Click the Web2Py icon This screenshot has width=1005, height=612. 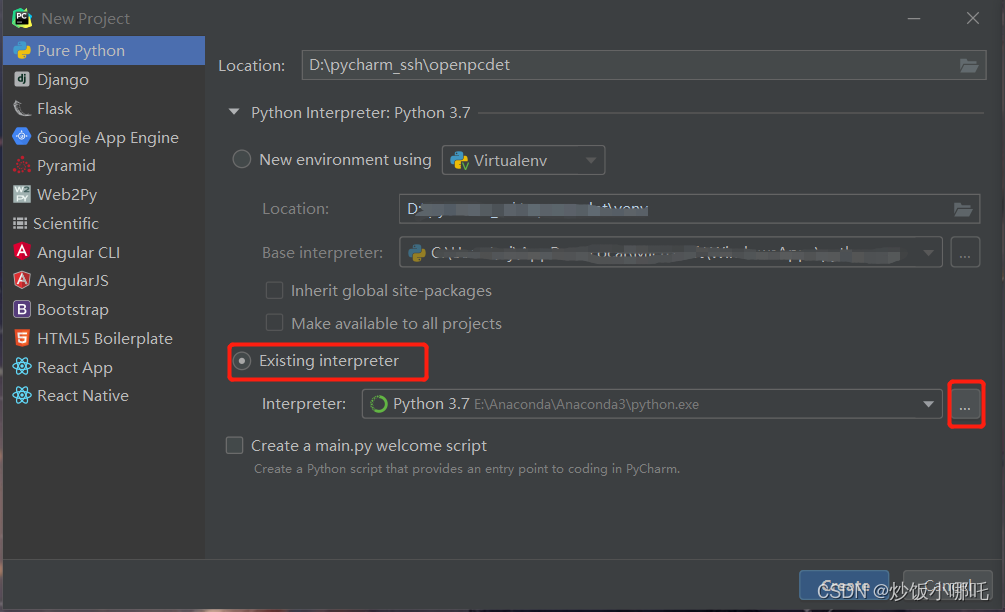click(x=22, y=194)
